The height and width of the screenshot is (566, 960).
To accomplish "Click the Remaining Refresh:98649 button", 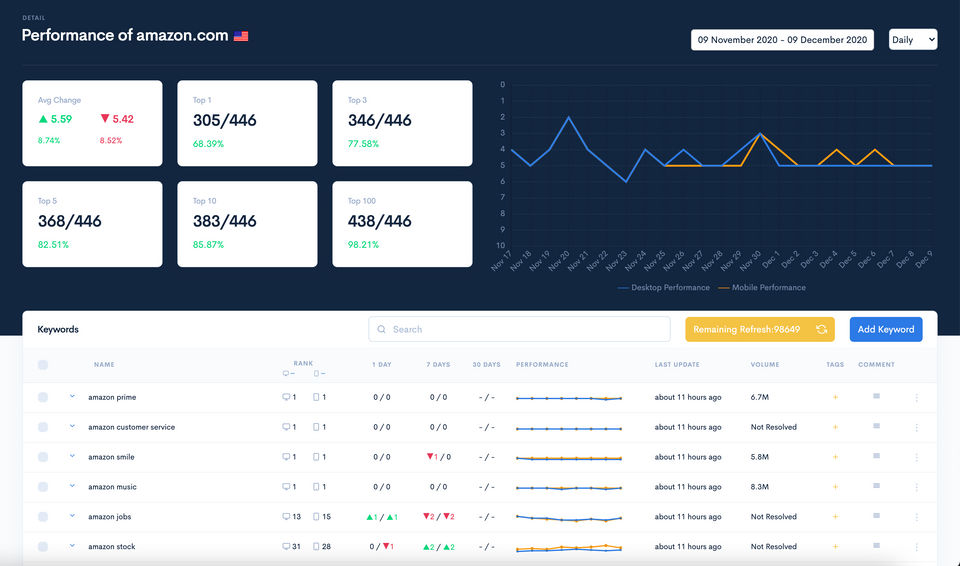I will [x=760, y=330].
